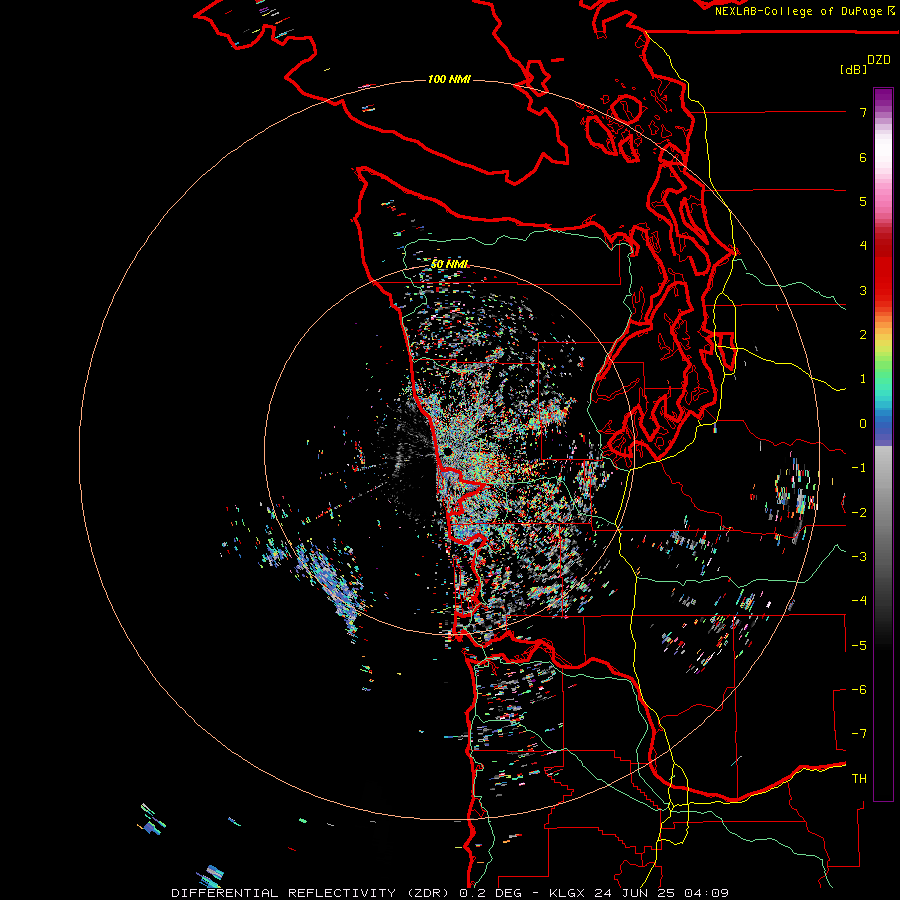Click the -3 value on color scale
Image resolution: width=900 pixels, height=900 pixels.
(859, 557)
